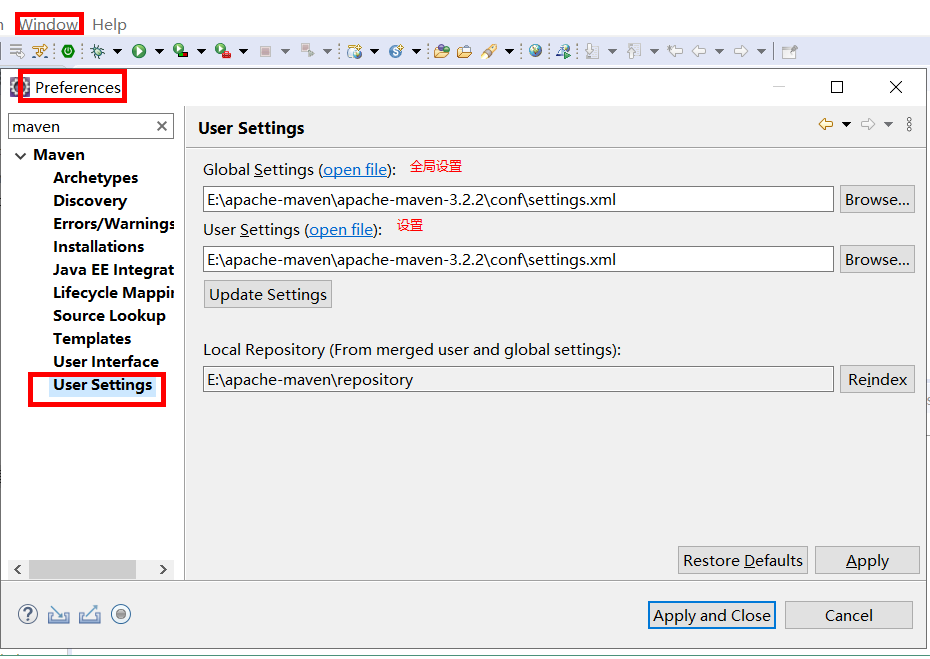The image size is (930, 659).
Task: Open the Help menu
Action: click(x=109, y=24)
